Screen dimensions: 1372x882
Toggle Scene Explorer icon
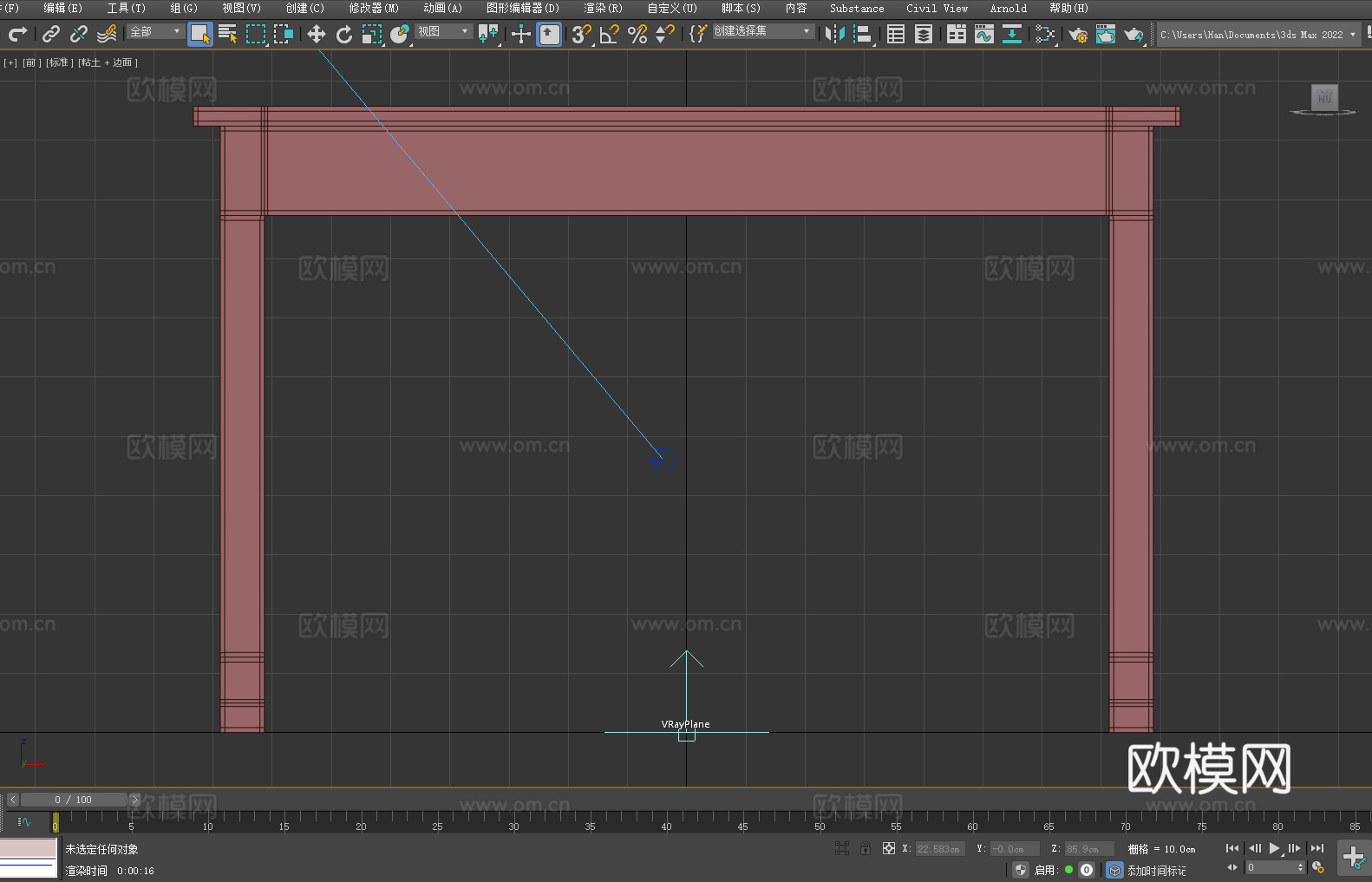pos(896,34)
